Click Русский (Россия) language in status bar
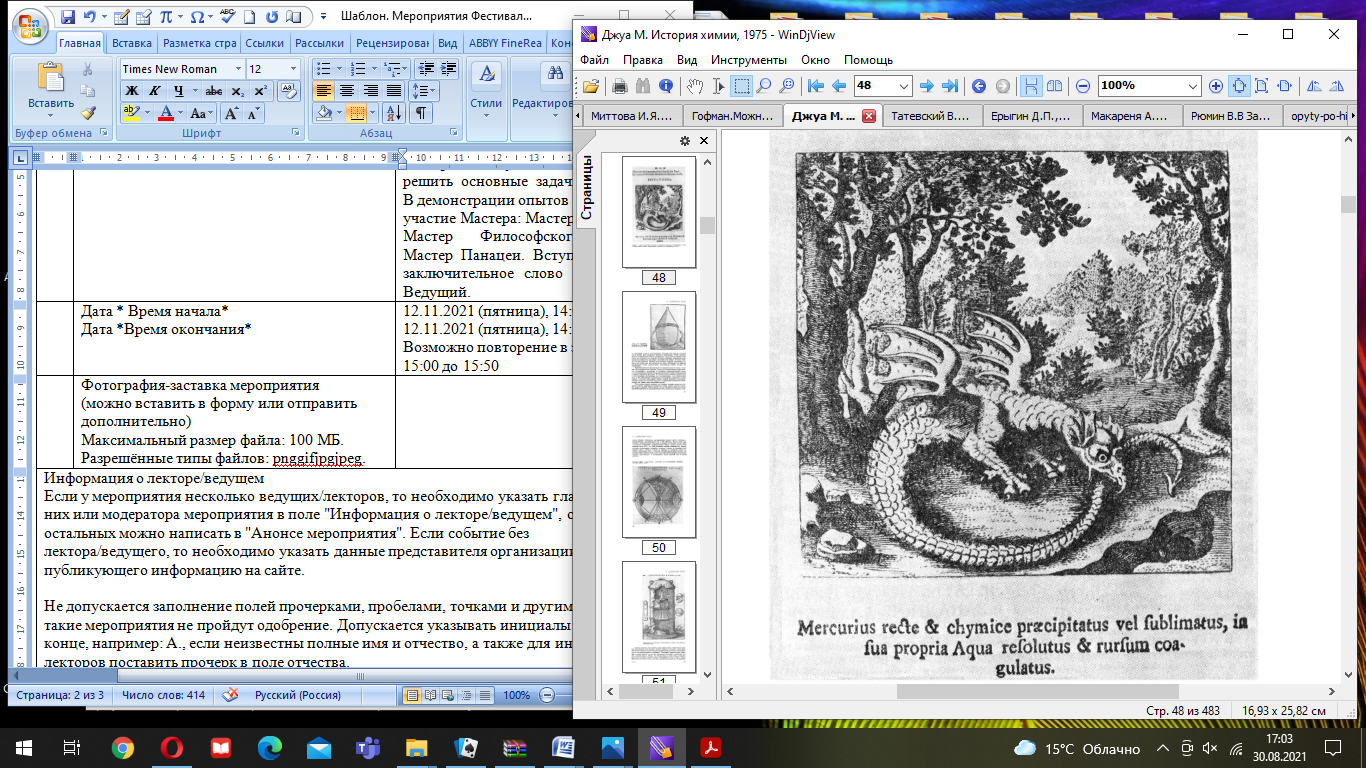Image resolution: width=1366 pixels, height=768 pixels. pos(297,695)
